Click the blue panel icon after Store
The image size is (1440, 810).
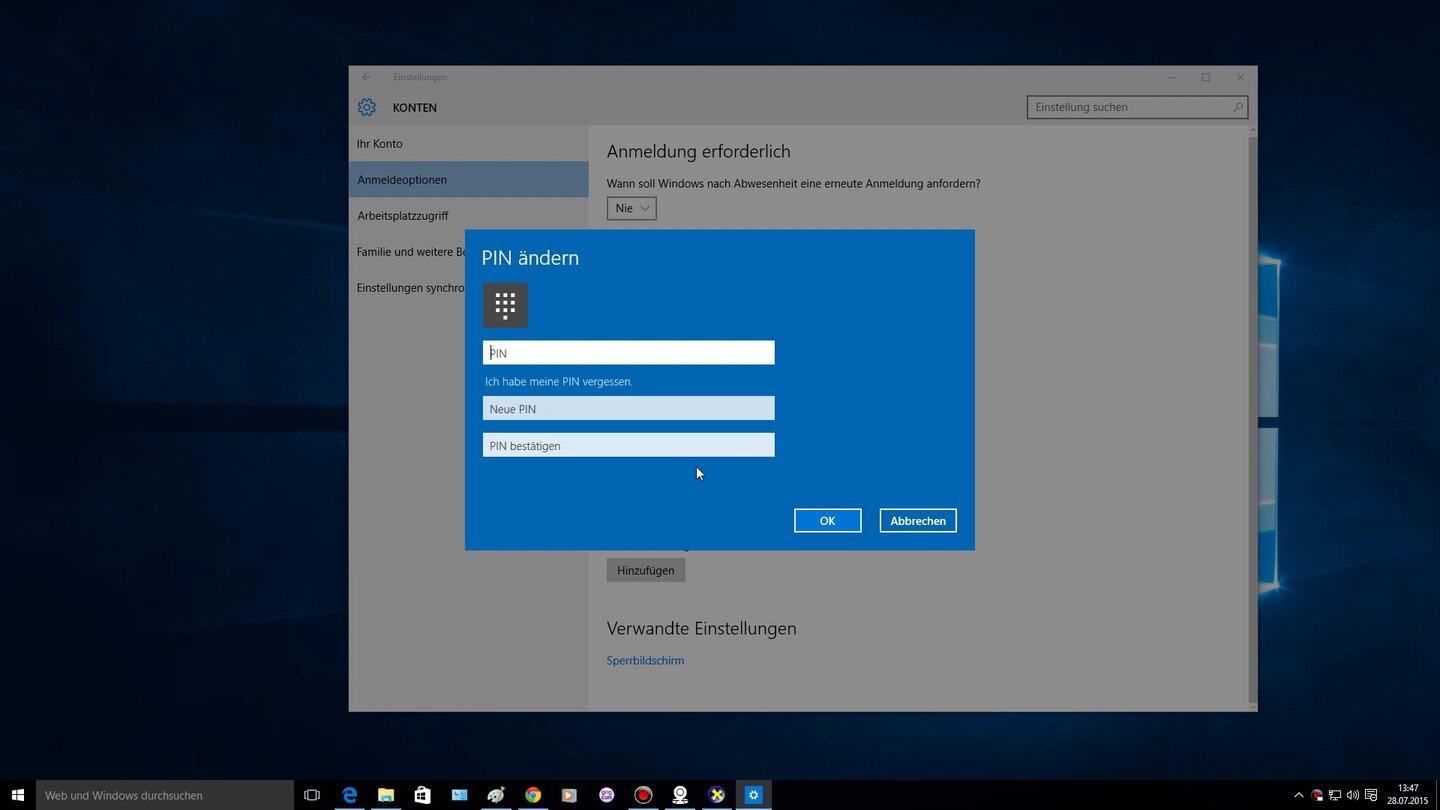pos(459,795)
